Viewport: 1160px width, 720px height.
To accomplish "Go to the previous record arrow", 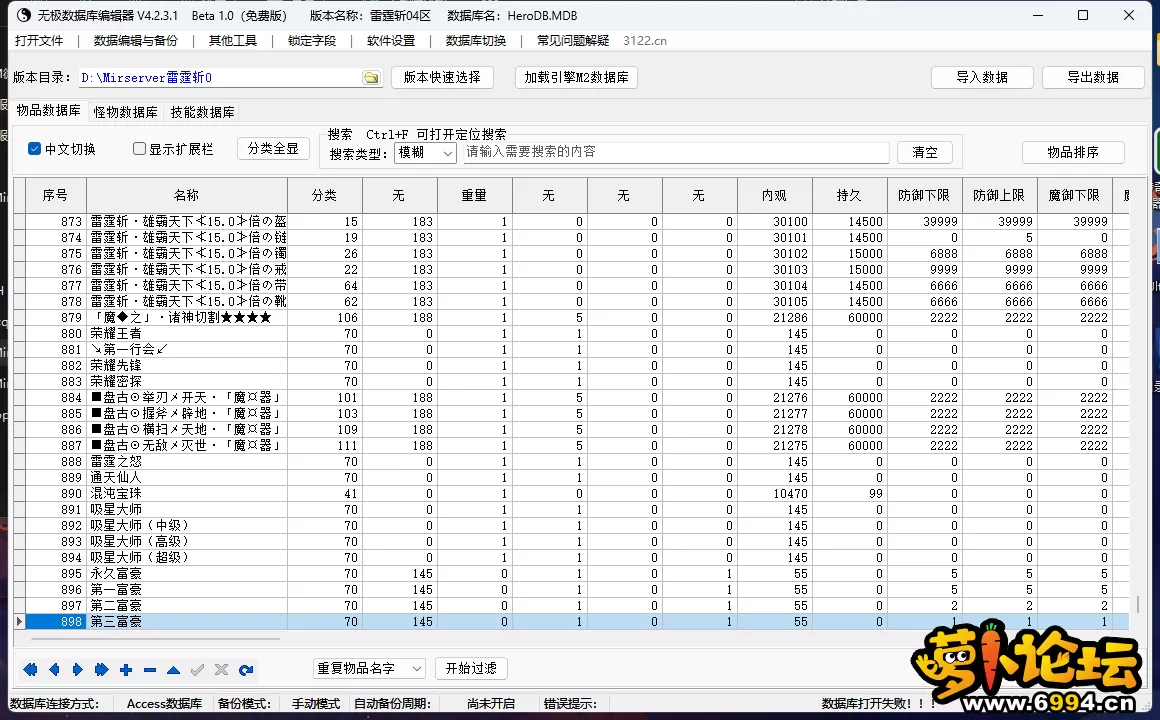I will pos(54,670).
